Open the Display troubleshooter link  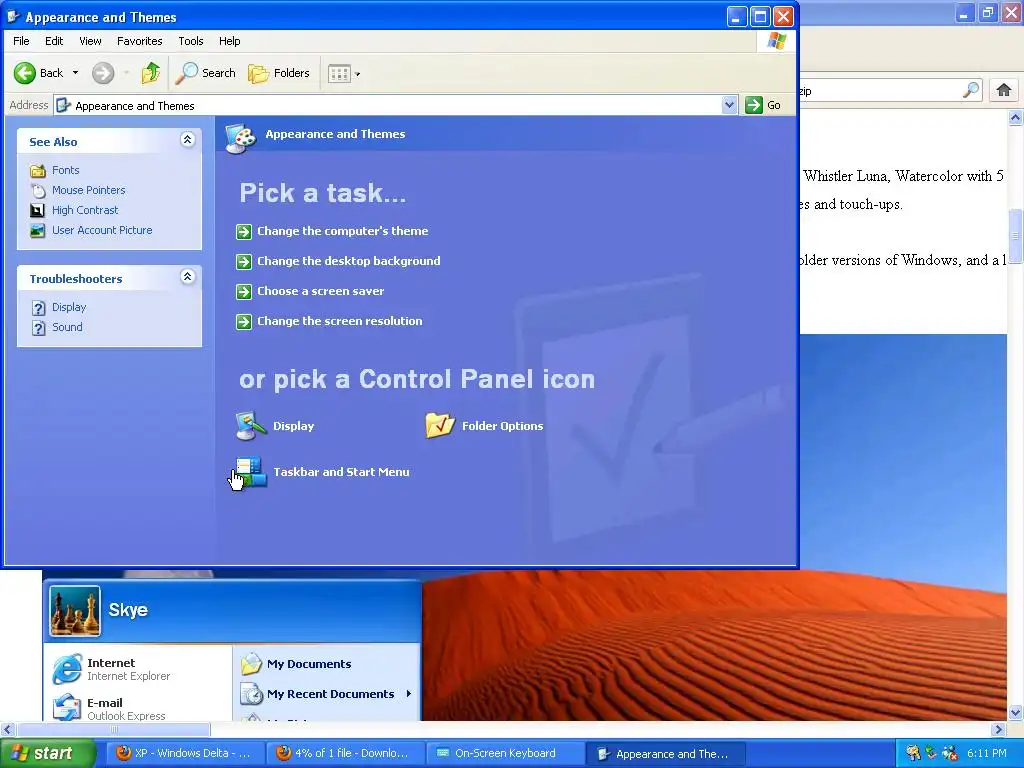[x=69, y=308]
